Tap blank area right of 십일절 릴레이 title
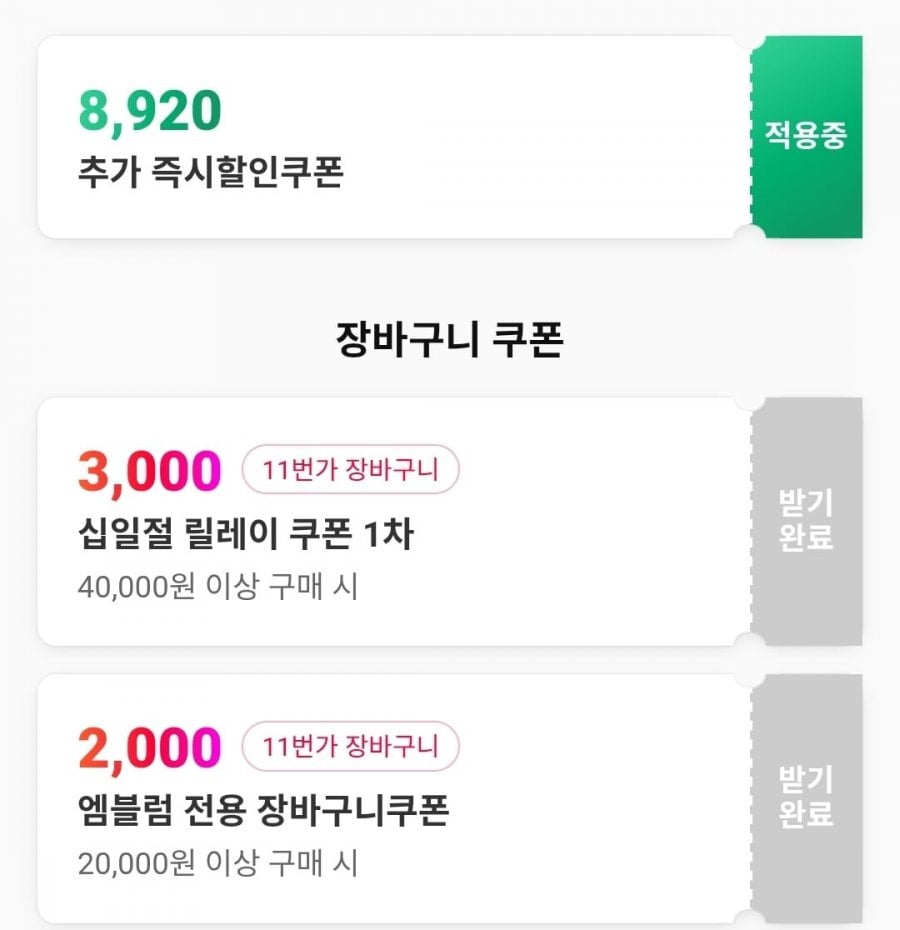 580,535
